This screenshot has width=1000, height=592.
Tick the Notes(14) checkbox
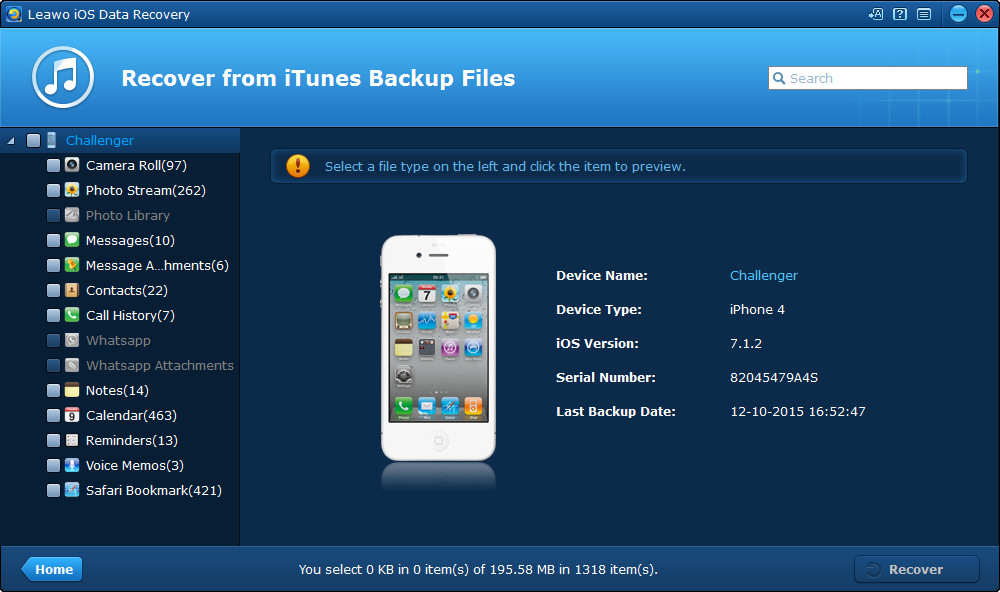(53, 390)
